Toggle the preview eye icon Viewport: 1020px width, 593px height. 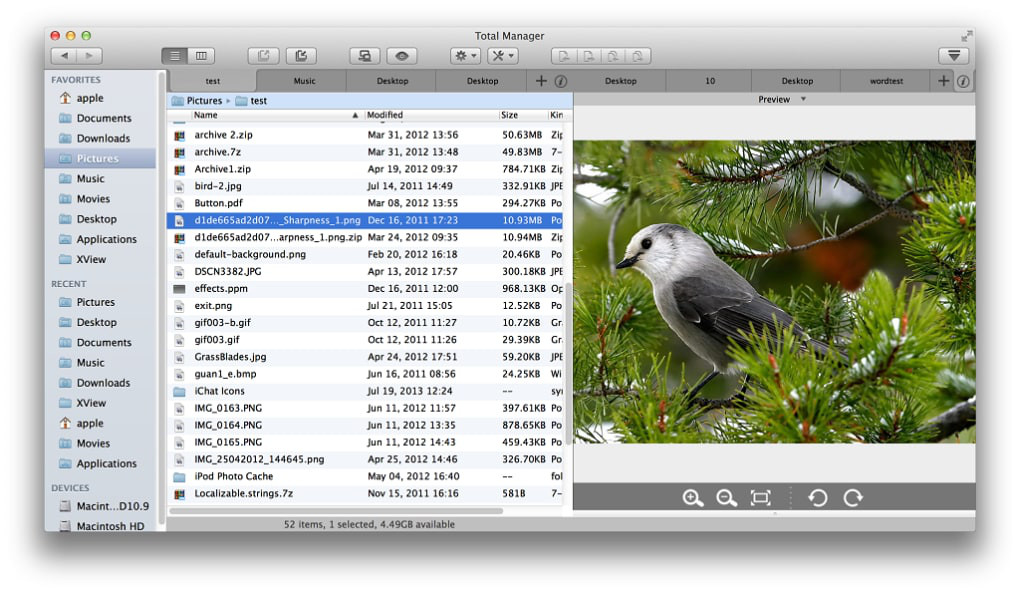[401, 56]
